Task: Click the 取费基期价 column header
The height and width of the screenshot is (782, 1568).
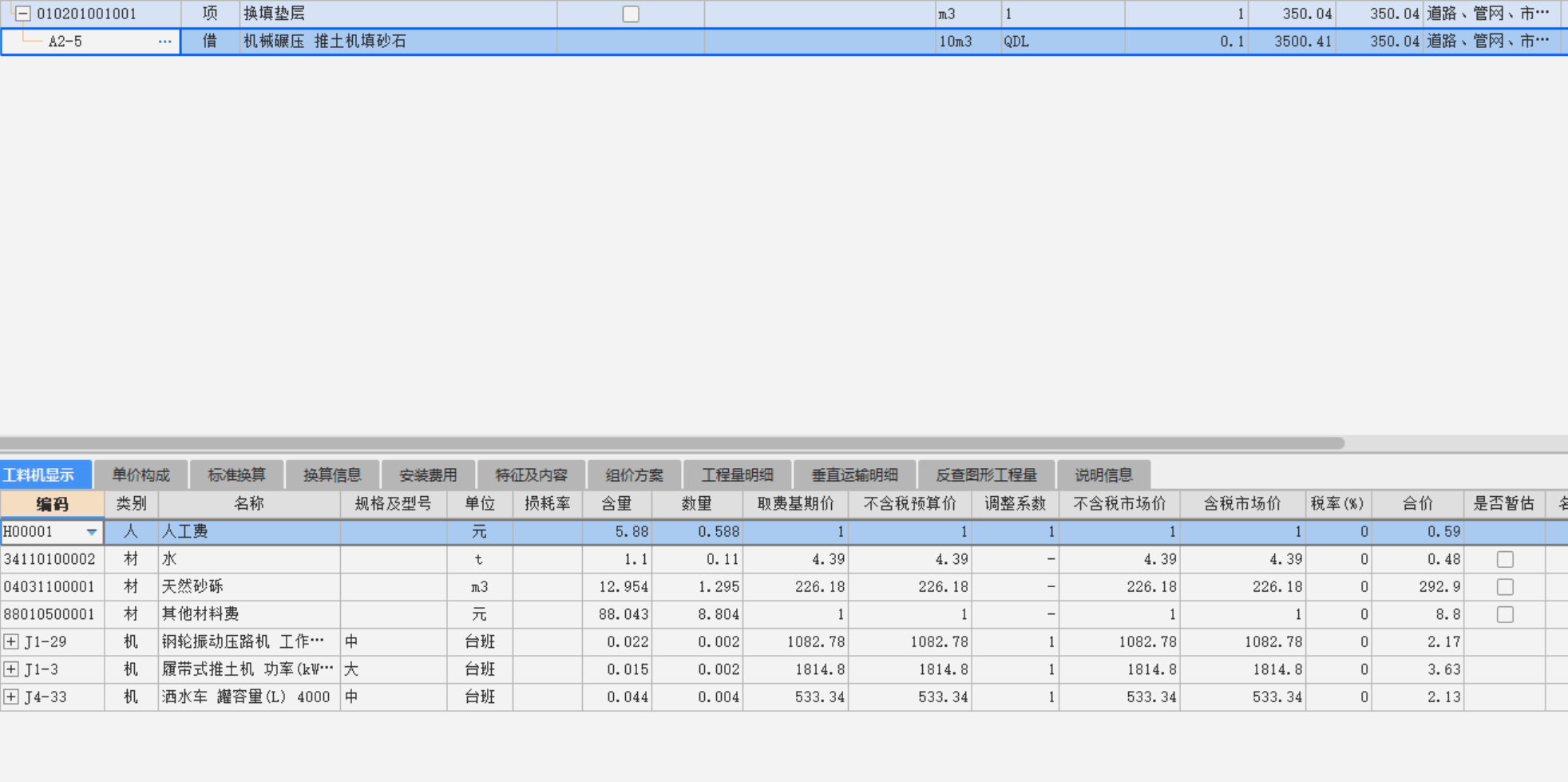Action: pyautogui.click(x=796, y=504)
